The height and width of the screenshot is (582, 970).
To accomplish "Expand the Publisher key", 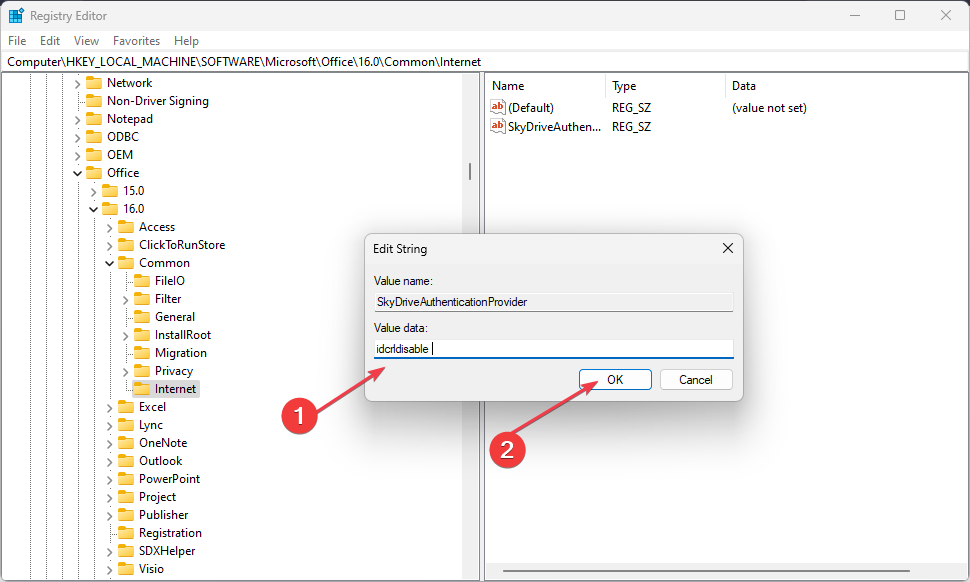I will point(109,515).
